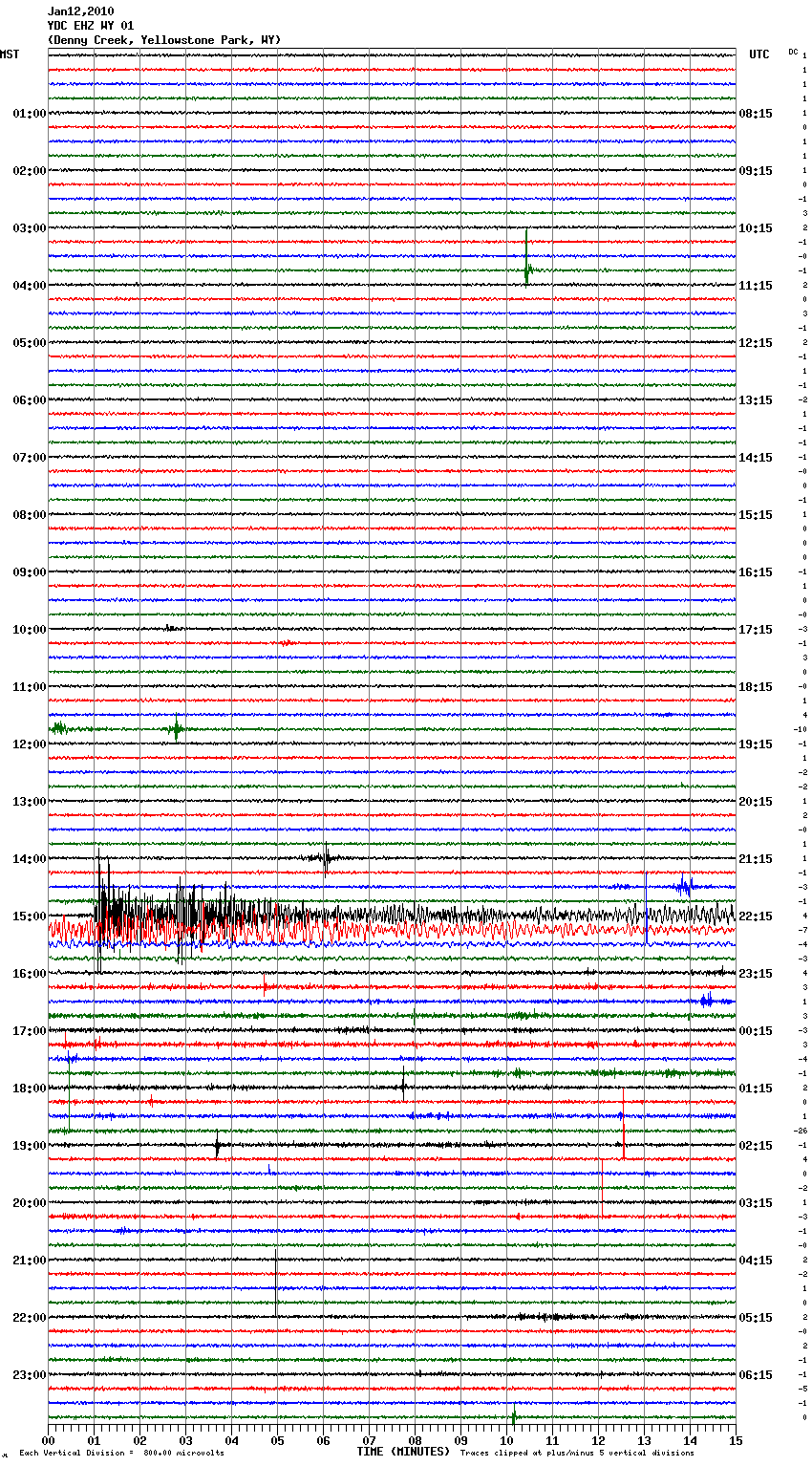Click the black event near minute 06 at 14:00
Screen dimensions: 812x1466
point(325,859)
